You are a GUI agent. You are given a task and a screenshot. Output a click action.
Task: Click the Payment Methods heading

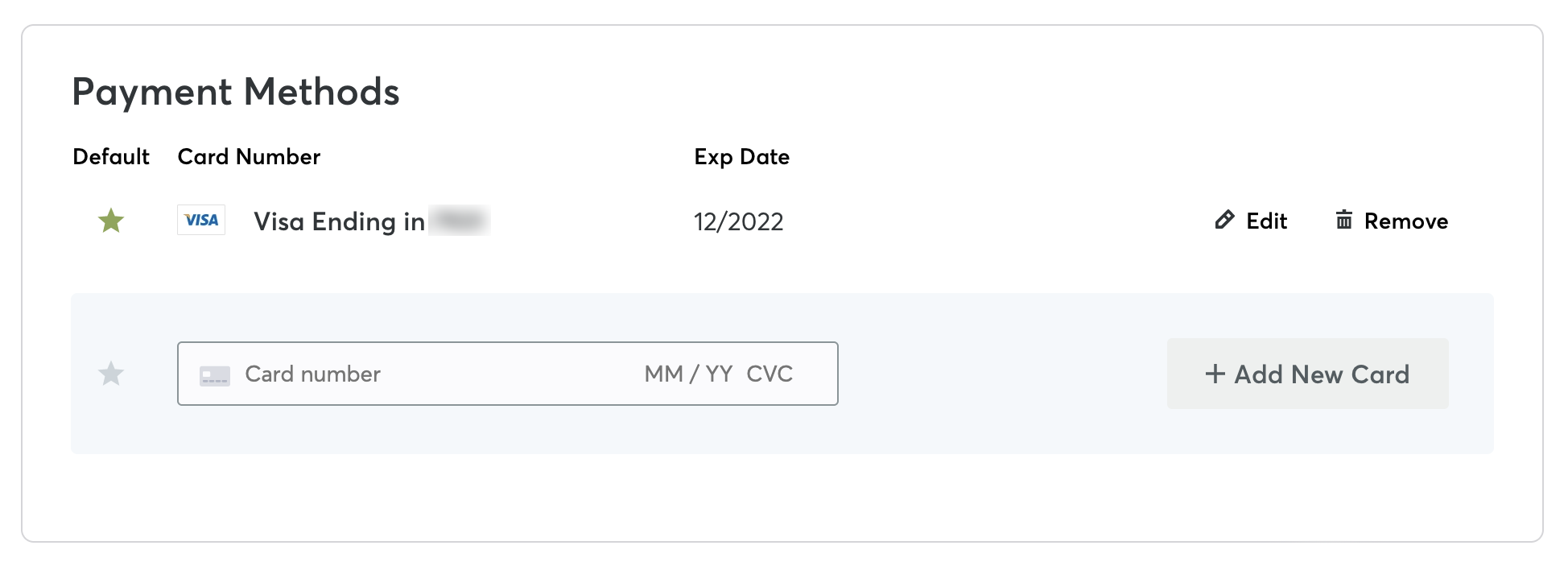(x=236, y=92)
